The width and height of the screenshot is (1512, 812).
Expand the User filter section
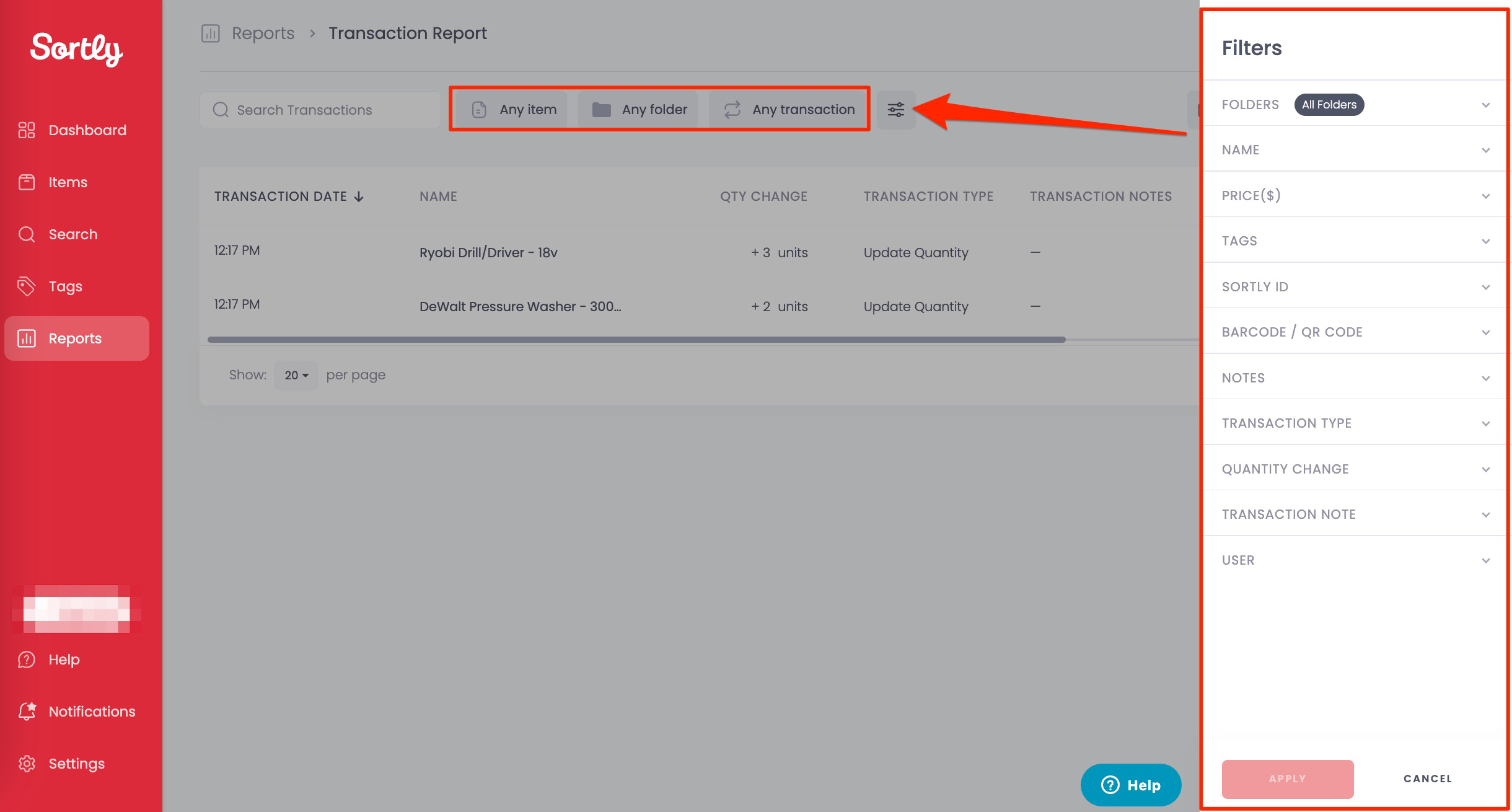click(x=1354, y=560)
